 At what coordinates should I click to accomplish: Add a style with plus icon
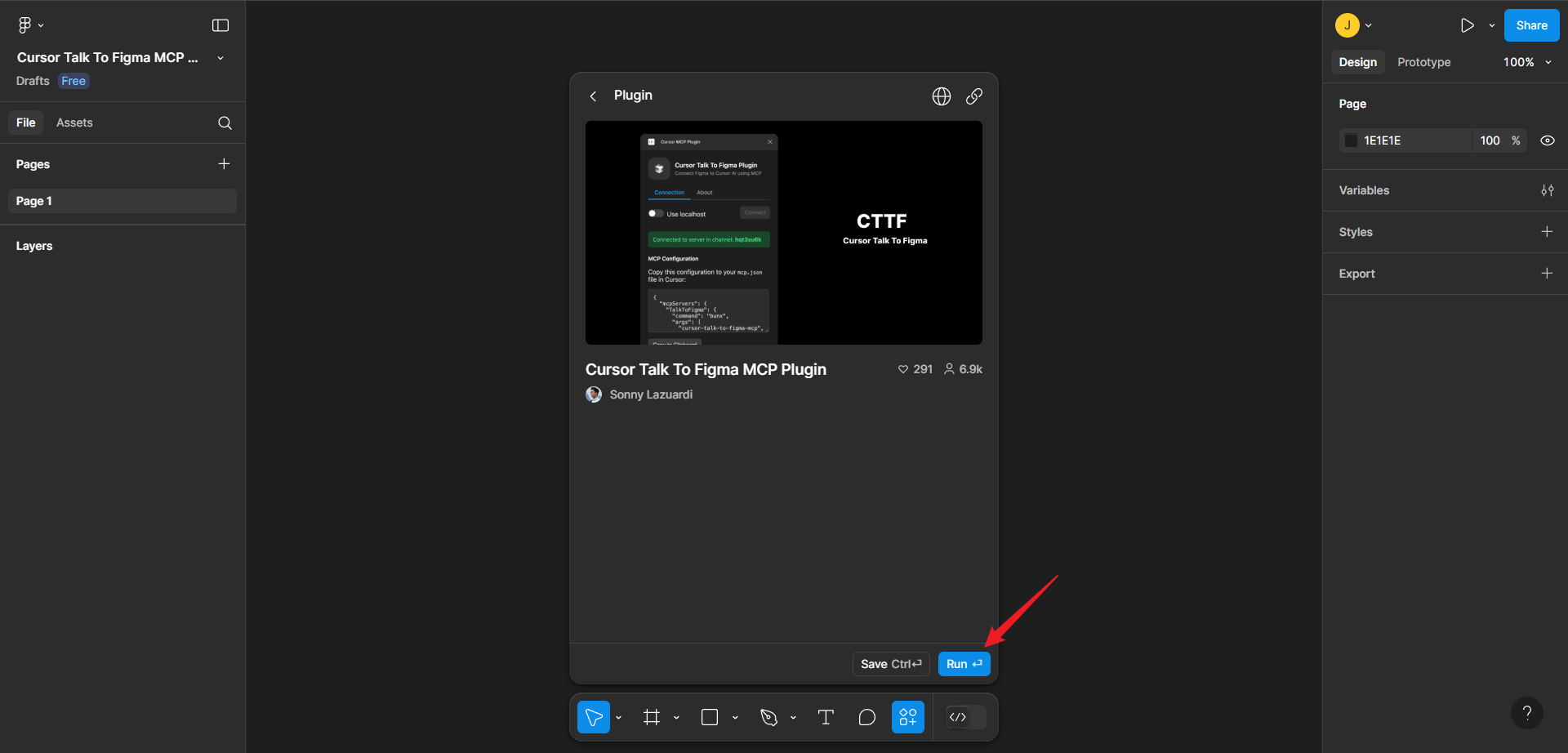1547,232
